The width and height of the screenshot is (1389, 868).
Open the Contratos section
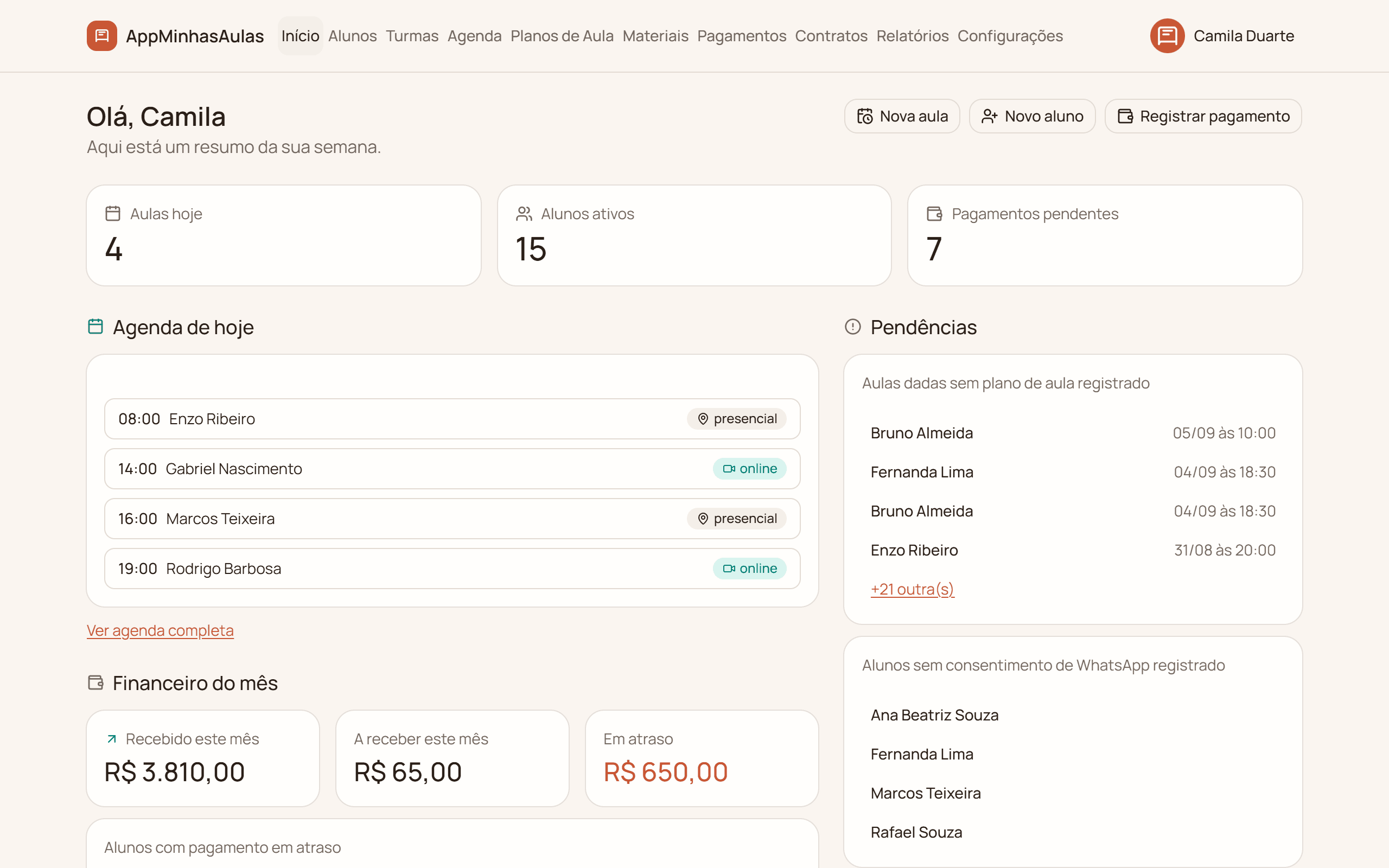(831, 36)
